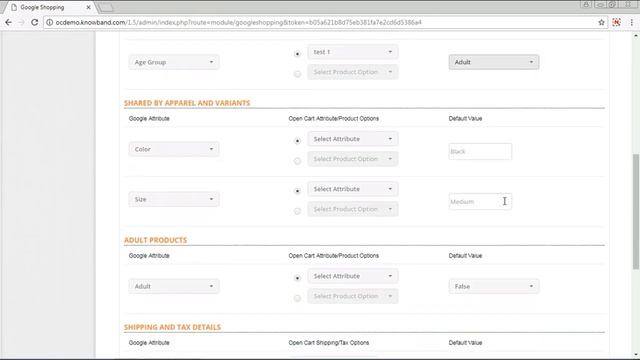Viewport: 640px width, 360px height.
Task: Select the Color product option radio button
Action: pyautogui.click(x=298, y=161)
